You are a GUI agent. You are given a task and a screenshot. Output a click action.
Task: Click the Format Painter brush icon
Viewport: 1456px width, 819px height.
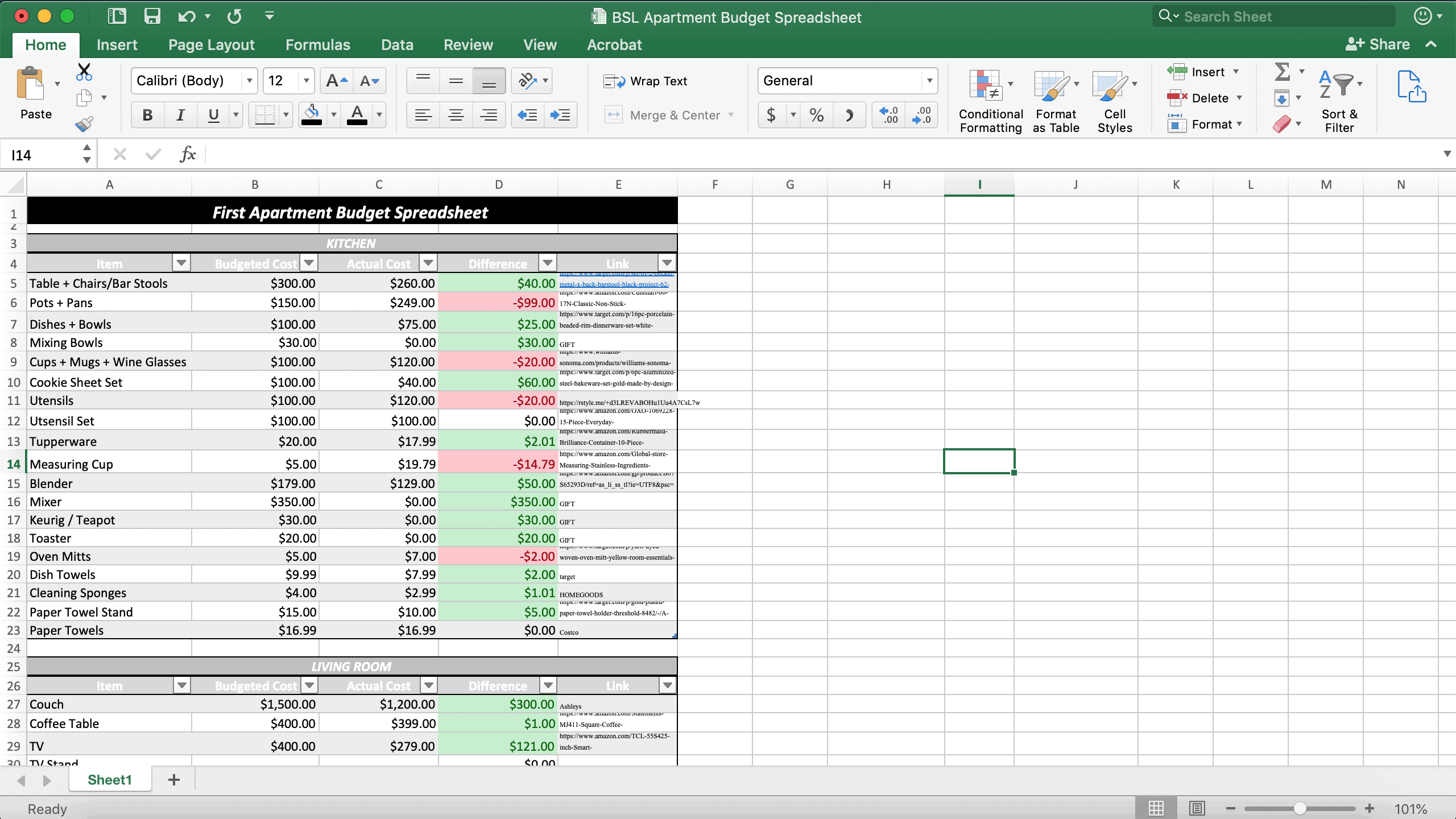coord(84,123)
